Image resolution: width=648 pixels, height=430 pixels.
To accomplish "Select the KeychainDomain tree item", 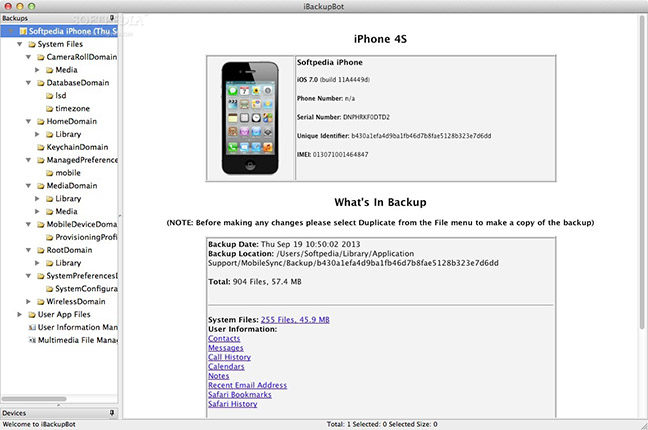I will 77,147.
